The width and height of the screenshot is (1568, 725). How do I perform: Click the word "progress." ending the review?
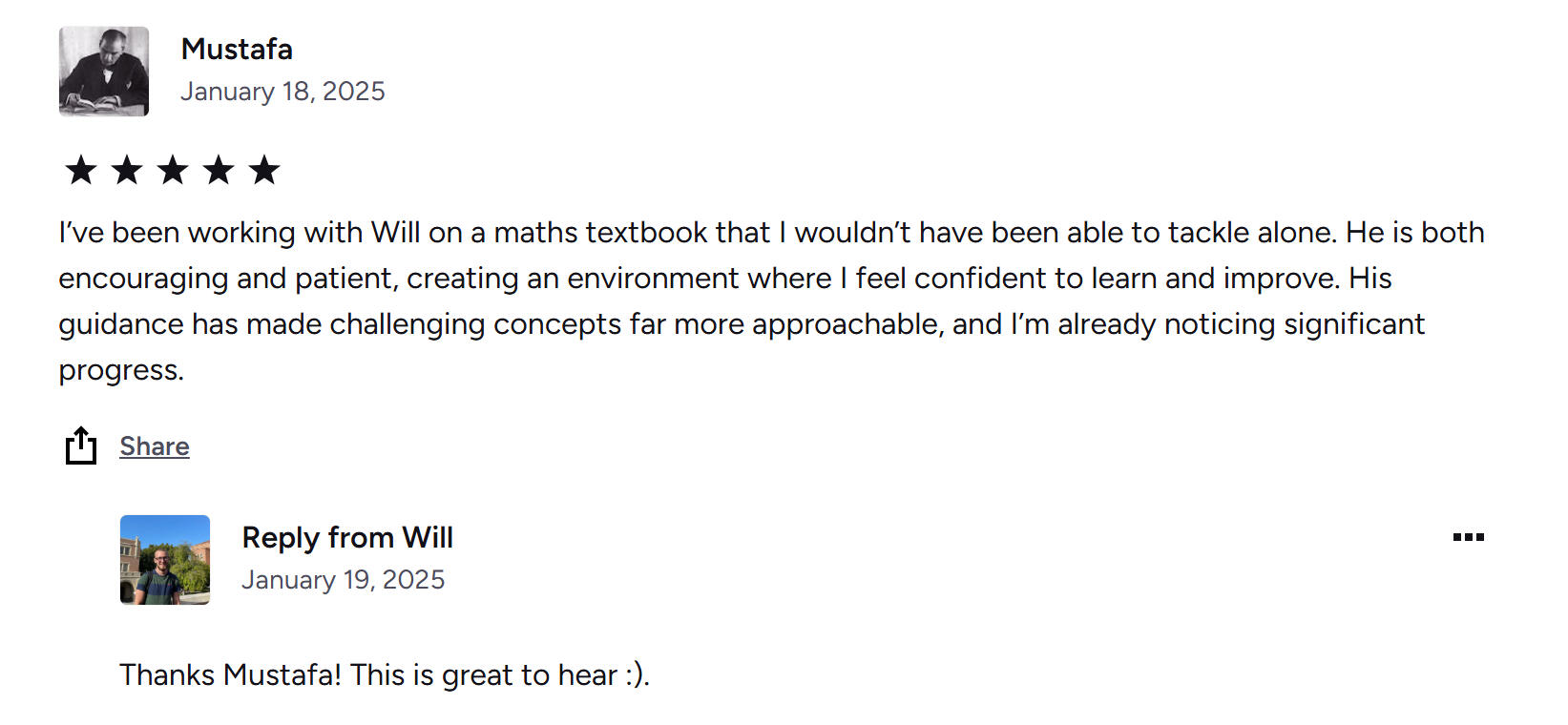(121, 370)
